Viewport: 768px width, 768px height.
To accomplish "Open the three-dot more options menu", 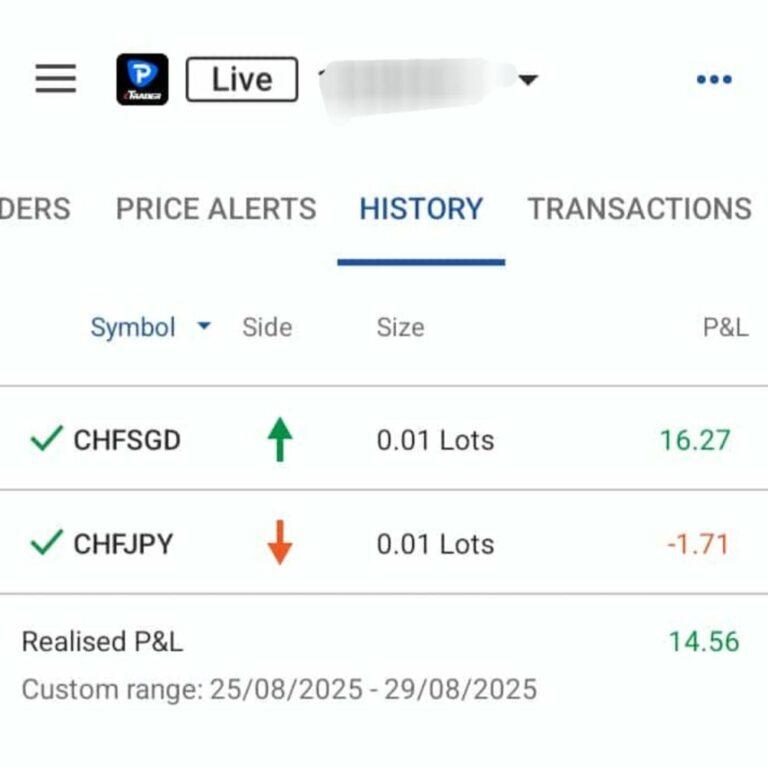I will [x=714, y=80].
